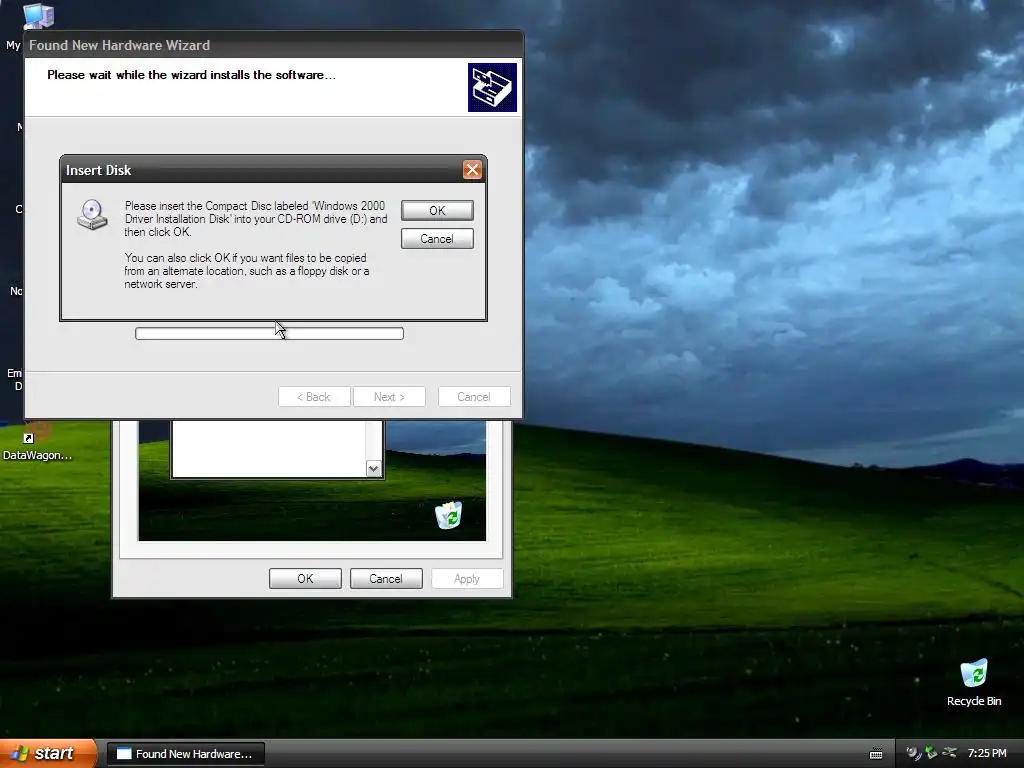1024x768 pixels.
Task: Click the Found New Hardware taskbar button
Action: (x=185, y=754)
